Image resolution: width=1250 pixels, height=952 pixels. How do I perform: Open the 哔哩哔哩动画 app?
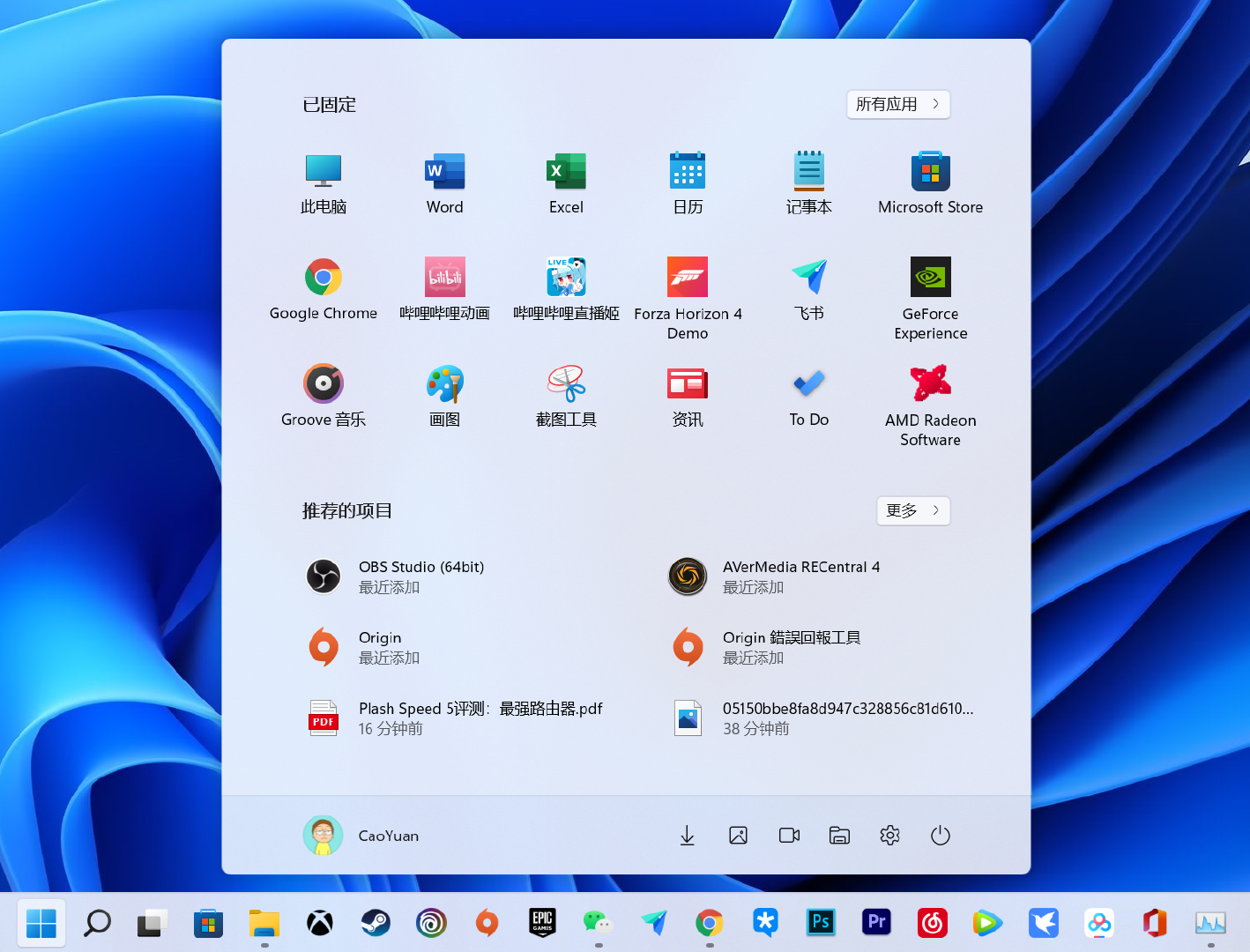click(444, 290)
